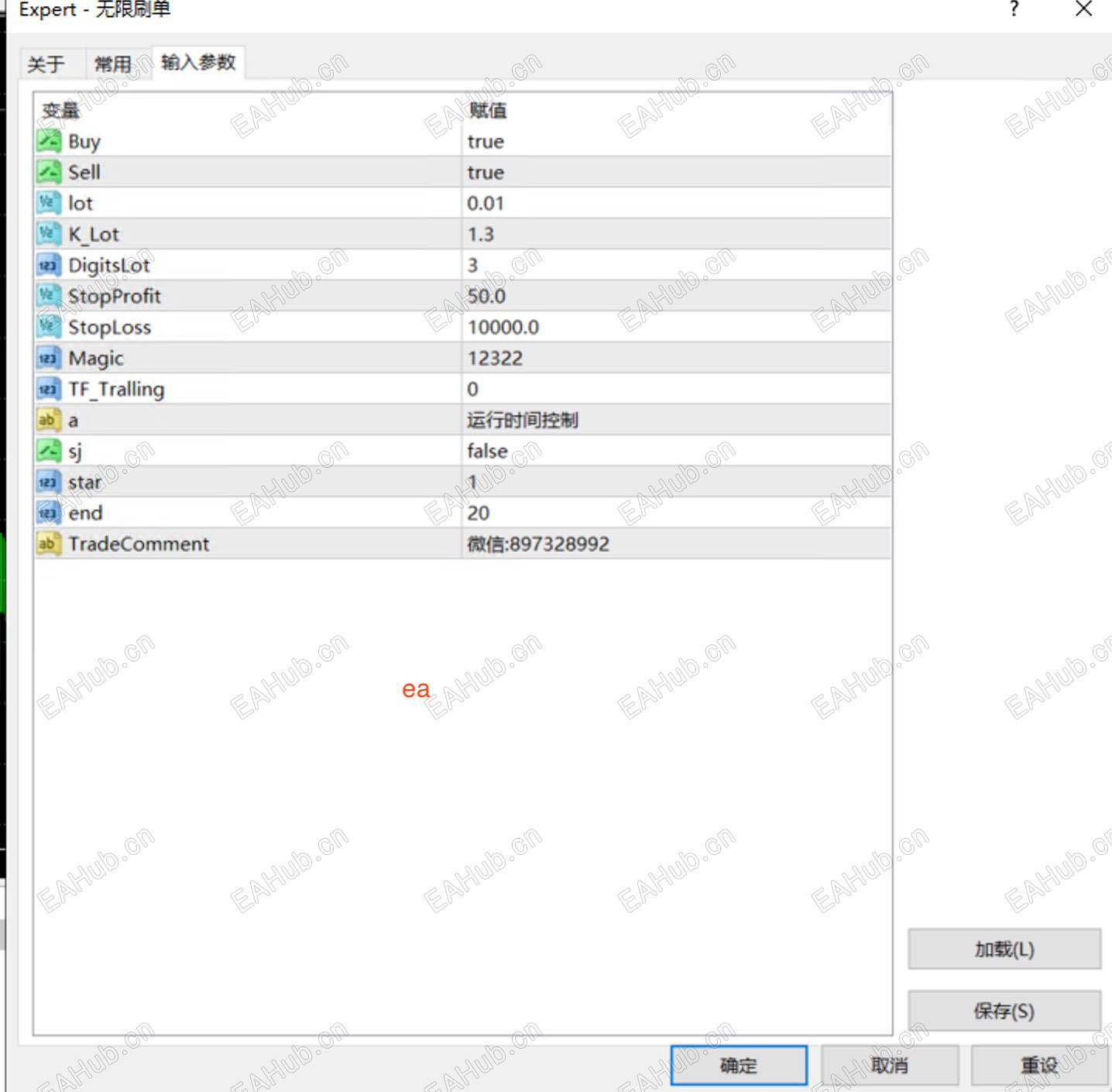Click the StopLoss variable type icon
This screenshot has height=1092, width=1112.
click(x=48, y=327)
